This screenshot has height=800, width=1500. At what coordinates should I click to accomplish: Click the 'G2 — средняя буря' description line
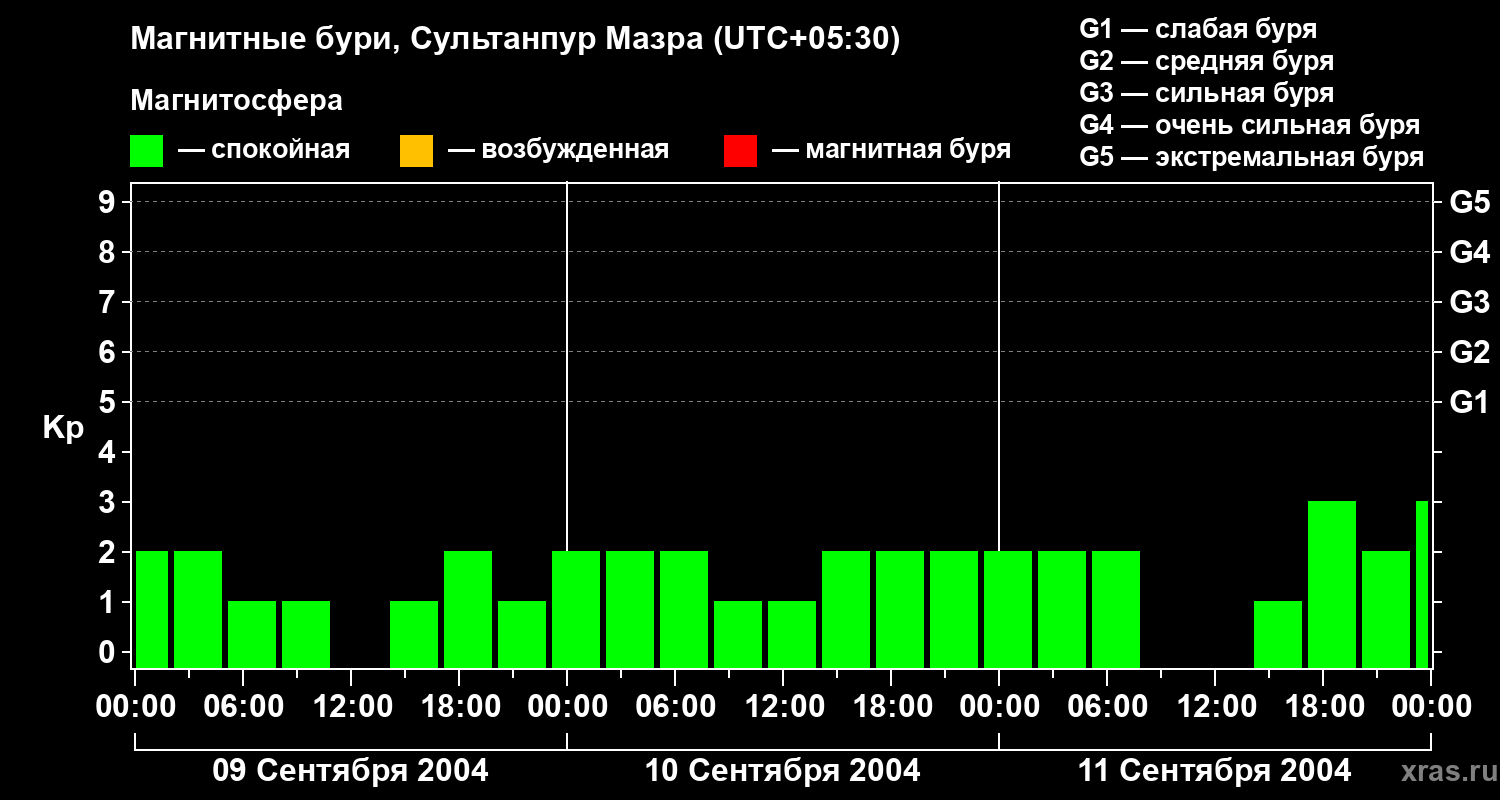(x=1206, y=61)
